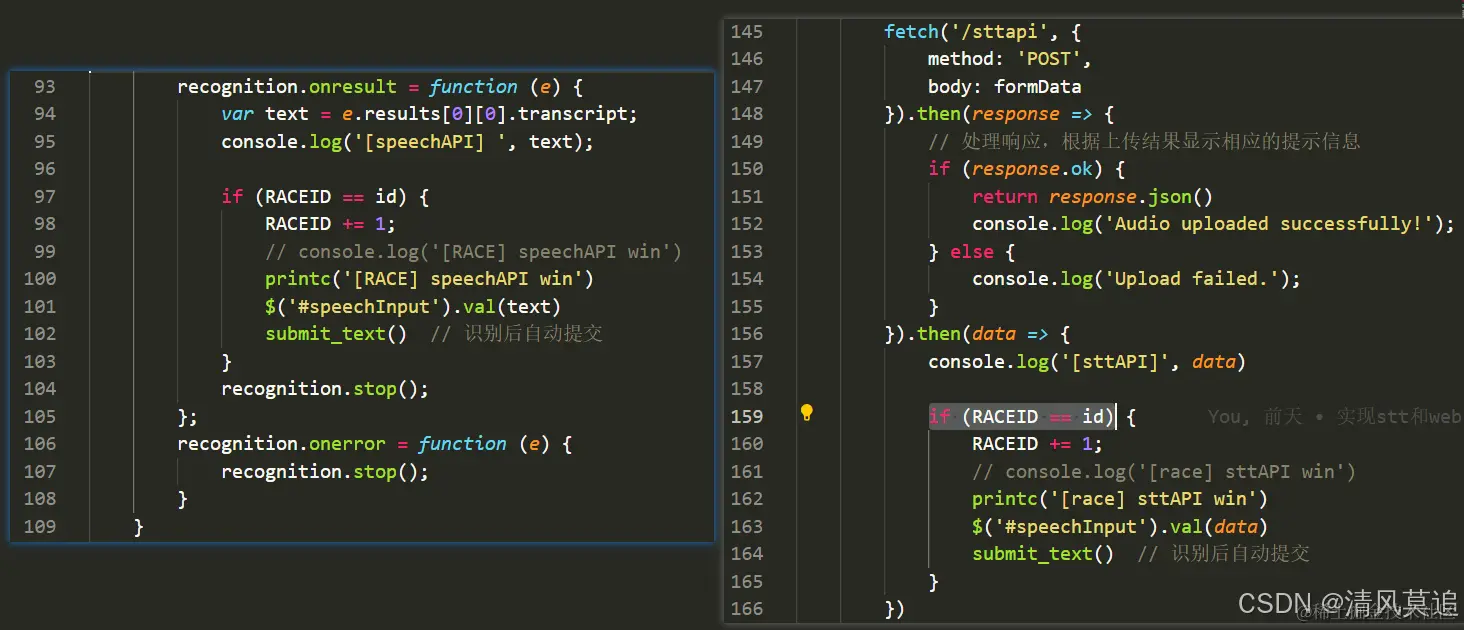Click line number 93 in left editor
Screen dimensions: 1464x630
44,87
